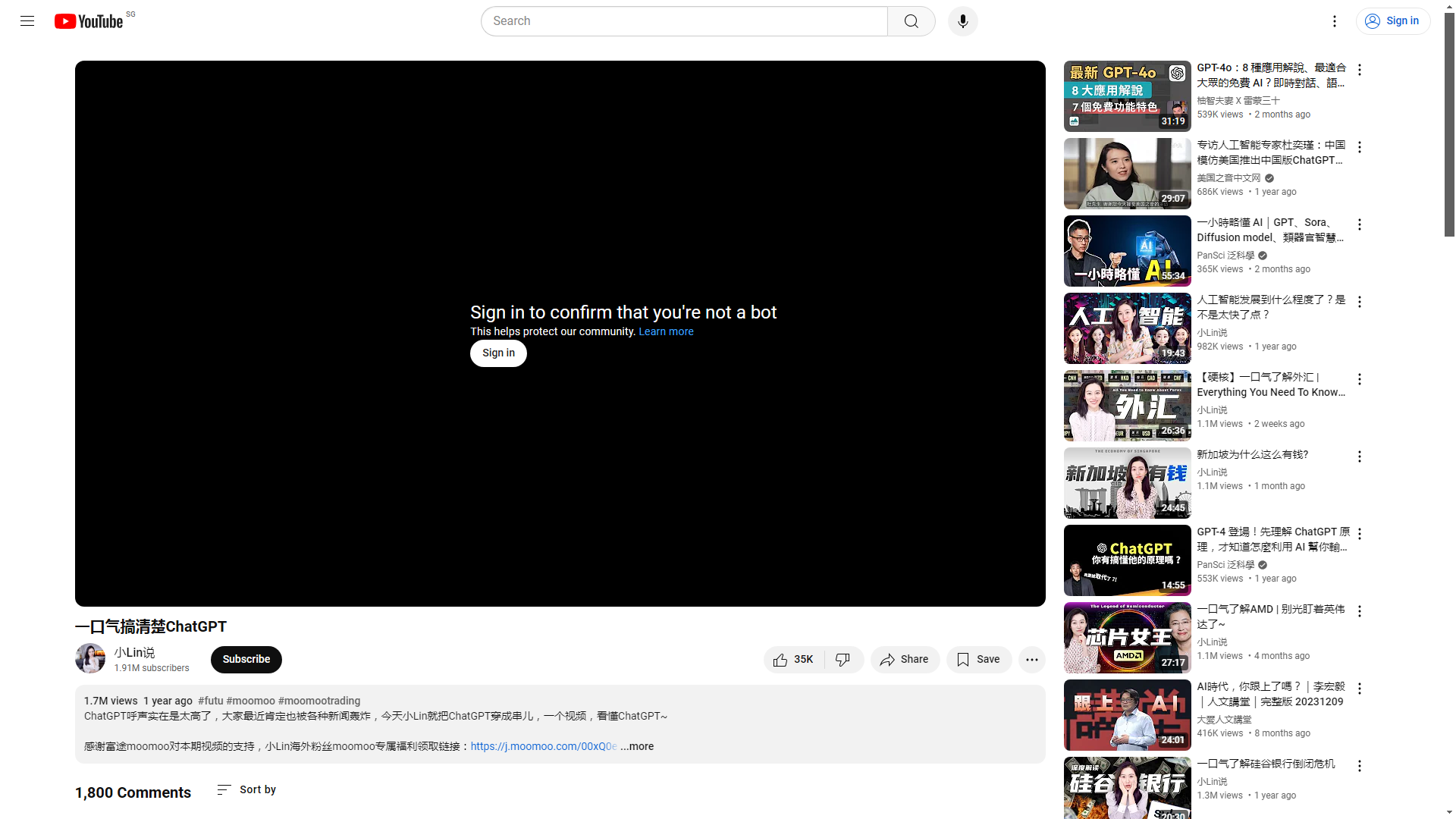Save video to a playlist
This screenshot has height=819, width=1456.
(x=978, y=660)
